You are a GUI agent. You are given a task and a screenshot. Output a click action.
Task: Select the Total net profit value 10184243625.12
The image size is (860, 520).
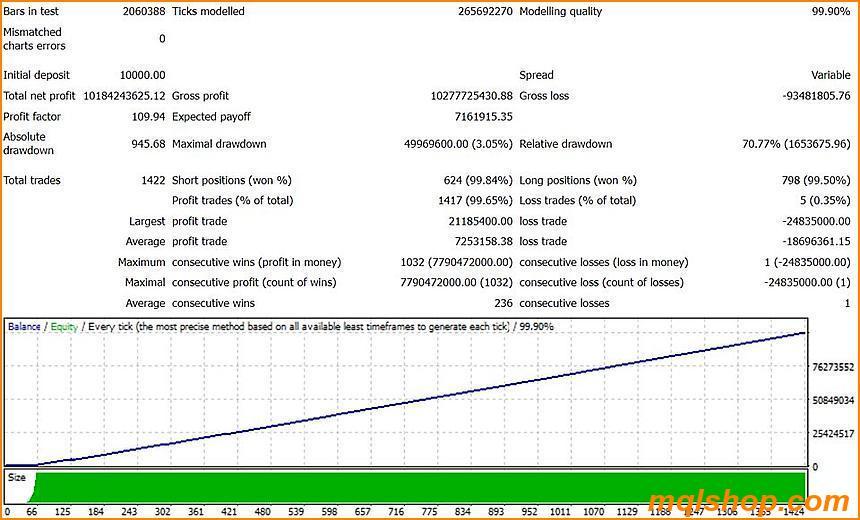click(x=124, y=96)
